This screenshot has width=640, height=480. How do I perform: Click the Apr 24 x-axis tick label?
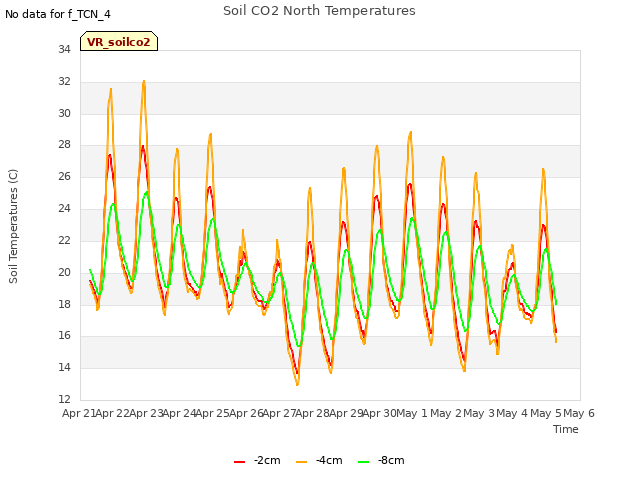tap(179, 413)
